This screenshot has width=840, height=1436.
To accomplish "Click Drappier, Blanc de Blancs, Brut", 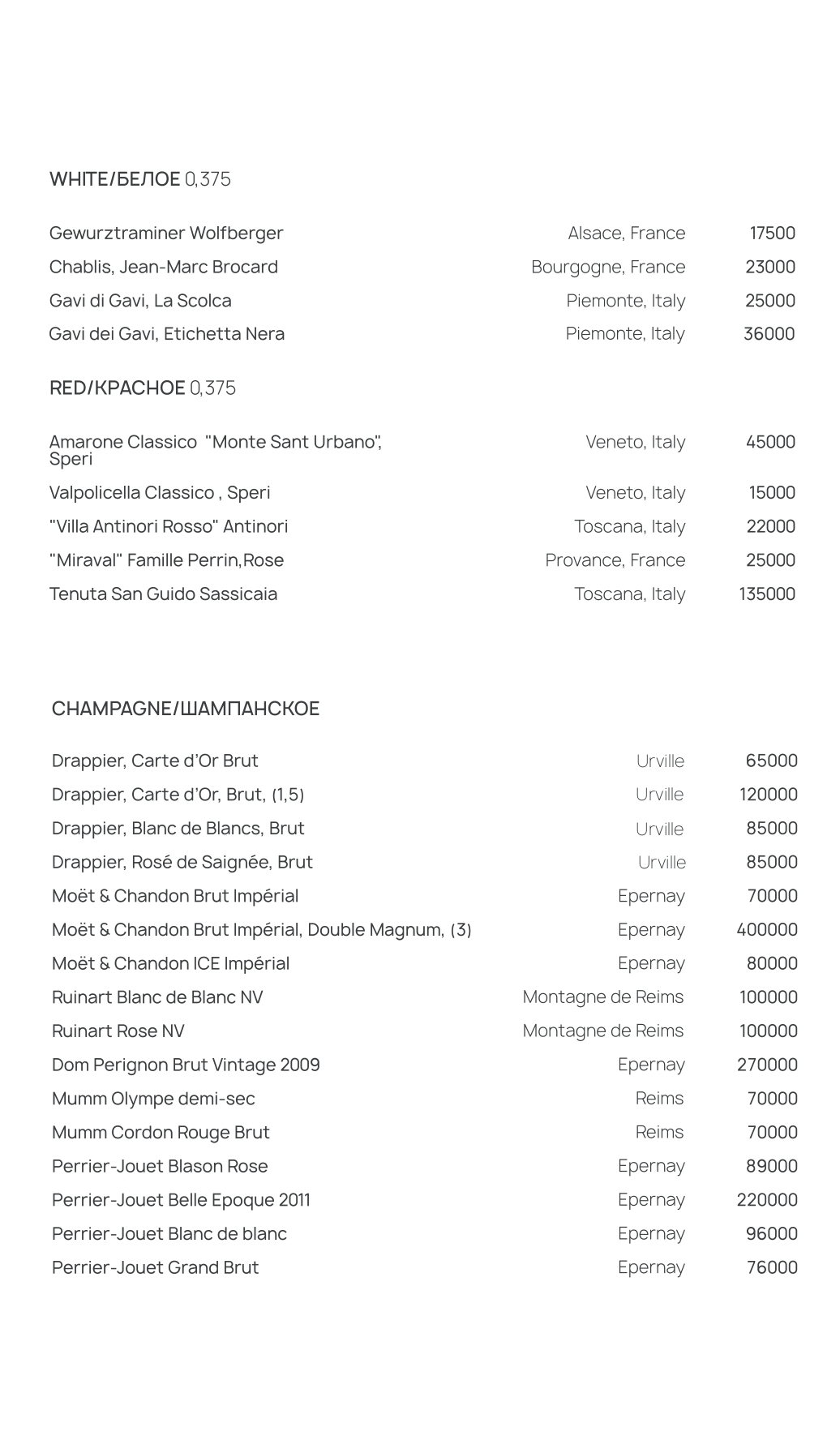I will point(178,829).
